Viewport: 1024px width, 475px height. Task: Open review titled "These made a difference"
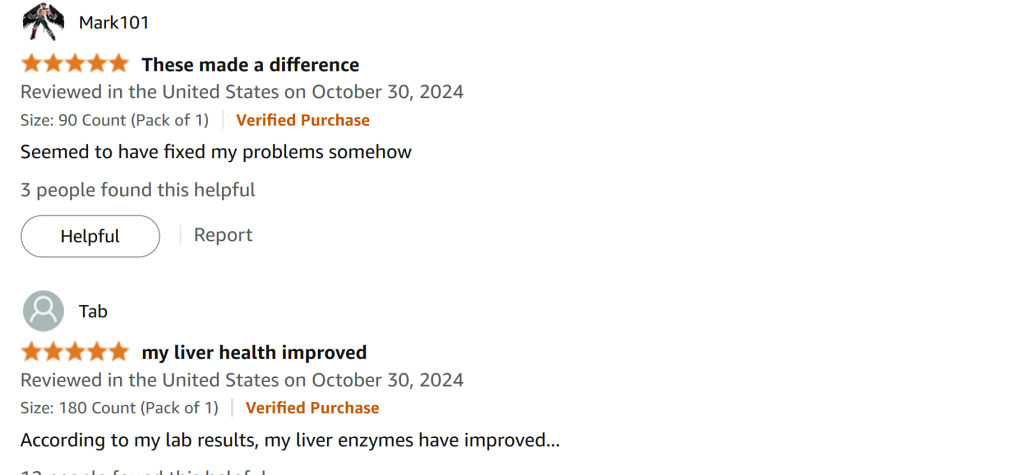250,65
